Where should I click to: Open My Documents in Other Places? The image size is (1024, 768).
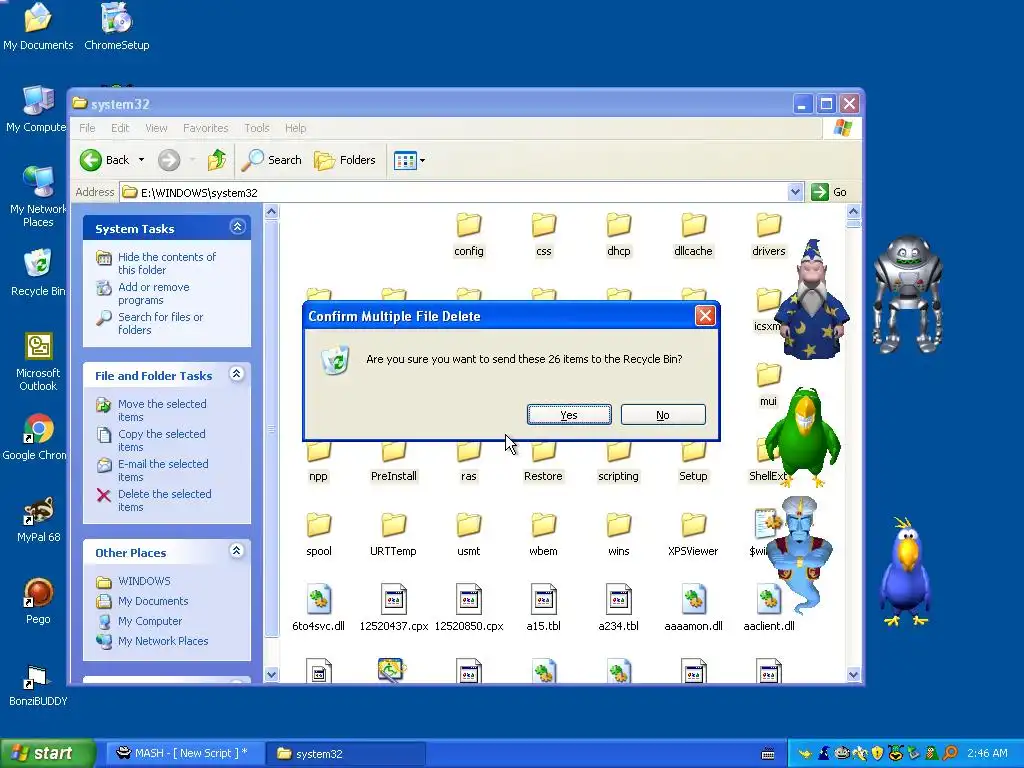[x=153, y=601]
